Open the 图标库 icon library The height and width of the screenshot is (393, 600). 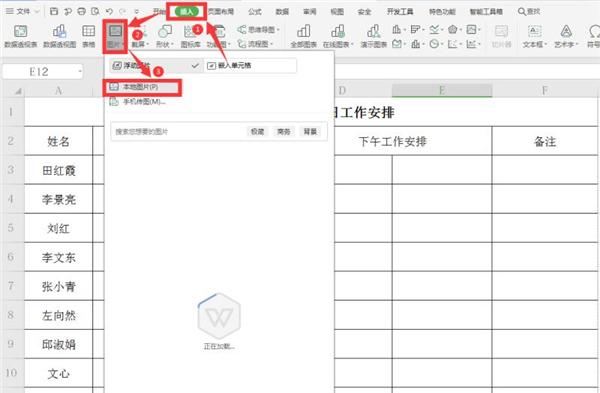191,36
